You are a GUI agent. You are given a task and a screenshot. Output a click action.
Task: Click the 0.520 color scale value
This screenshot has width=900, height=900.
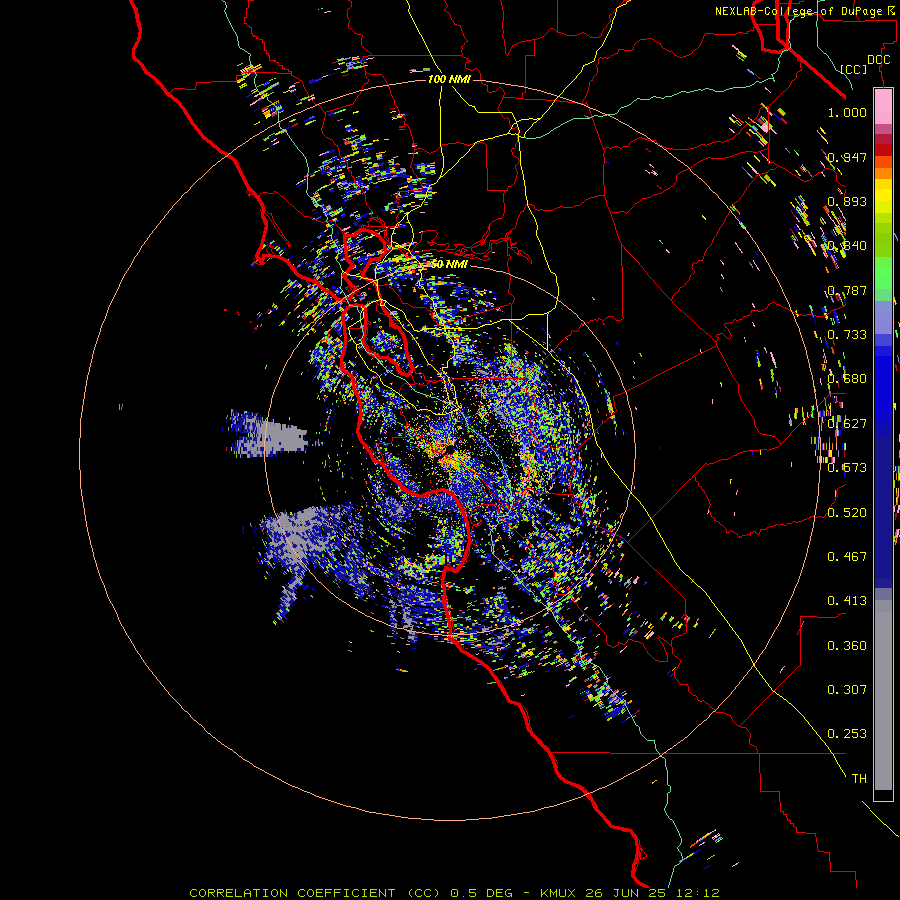tap(847, 511)
